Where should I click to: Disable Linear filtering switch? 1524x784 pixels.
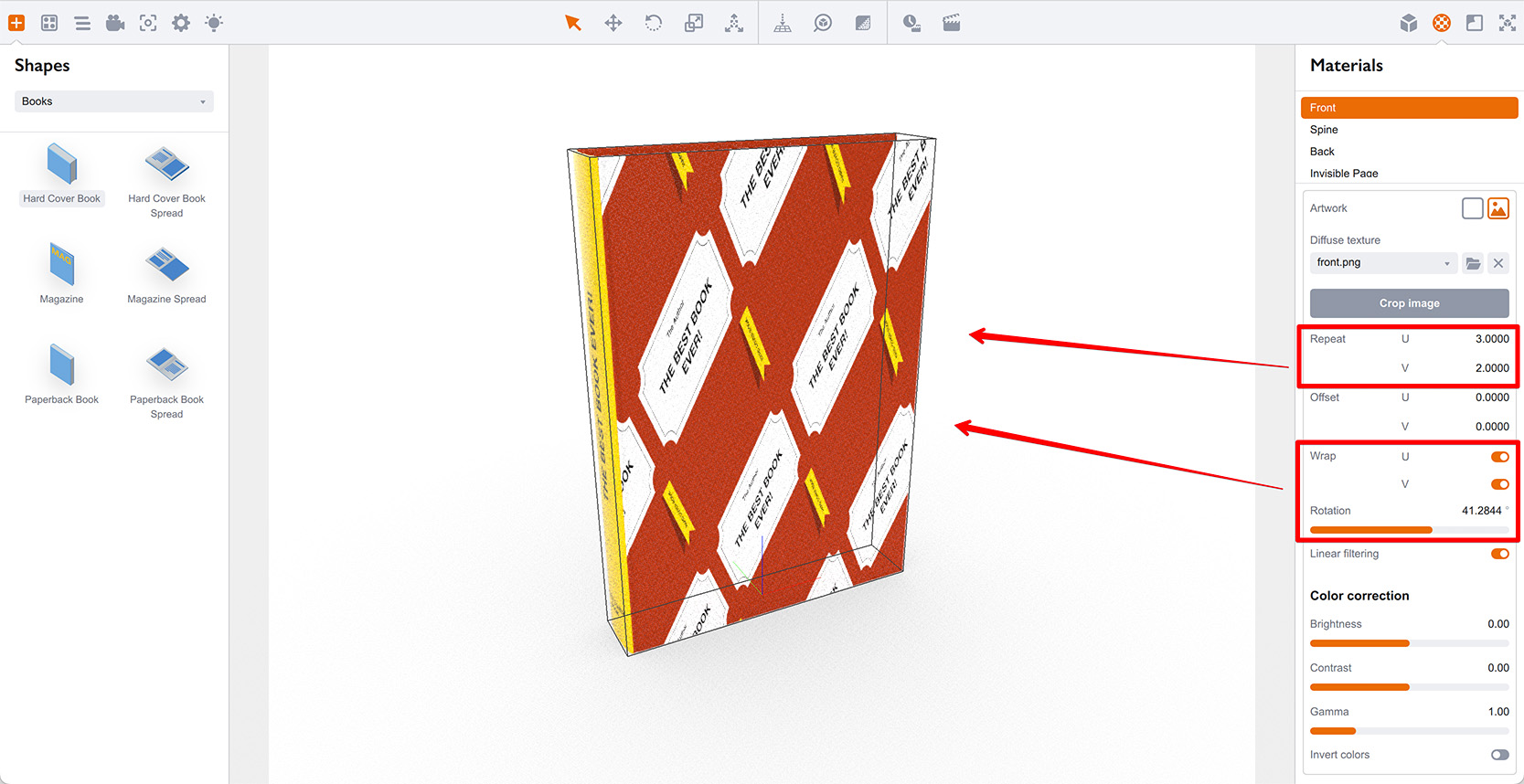(x=1499, y=554)
